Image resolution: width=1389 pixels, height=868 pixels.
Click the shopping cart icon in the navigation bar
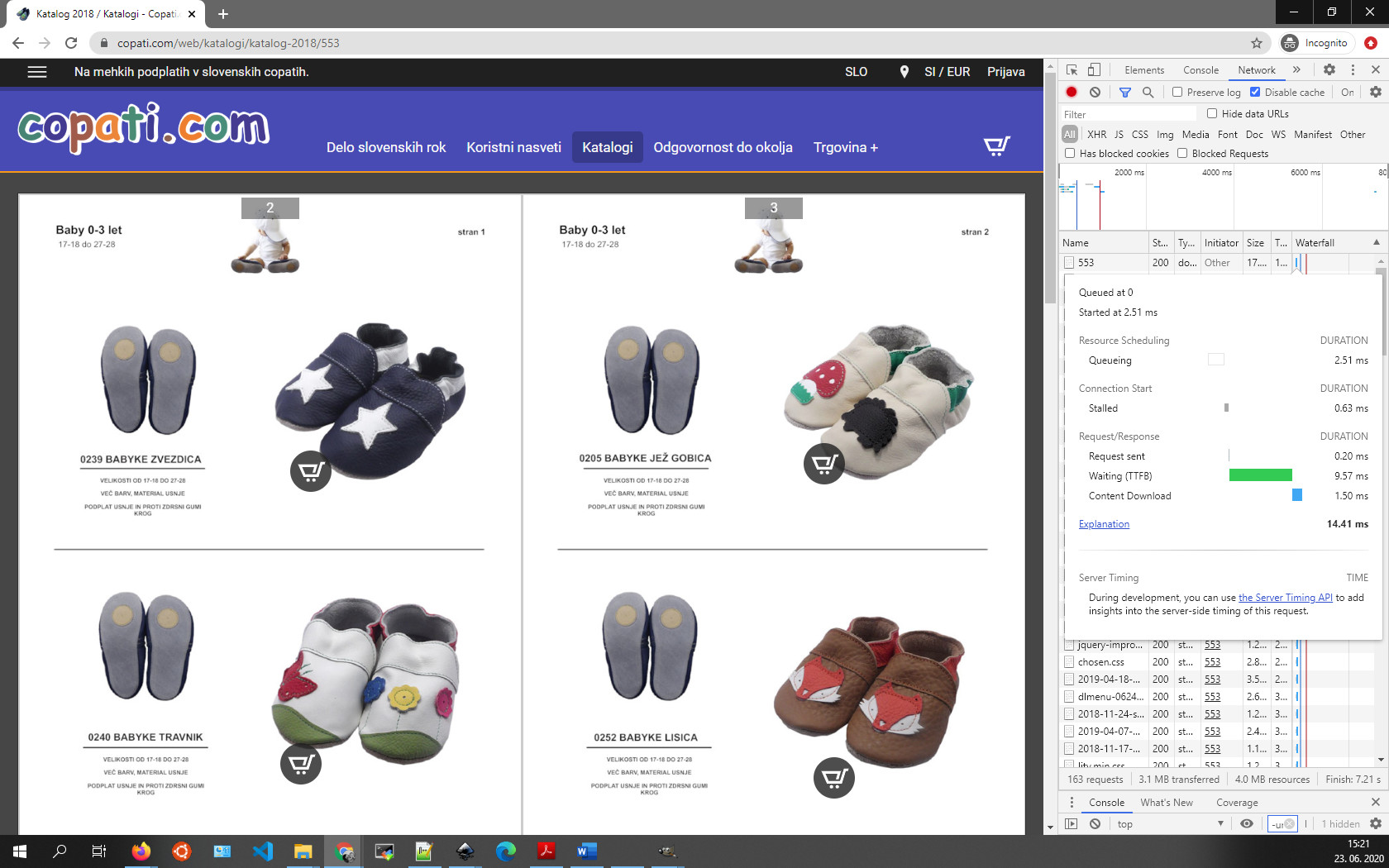(996, 146)
